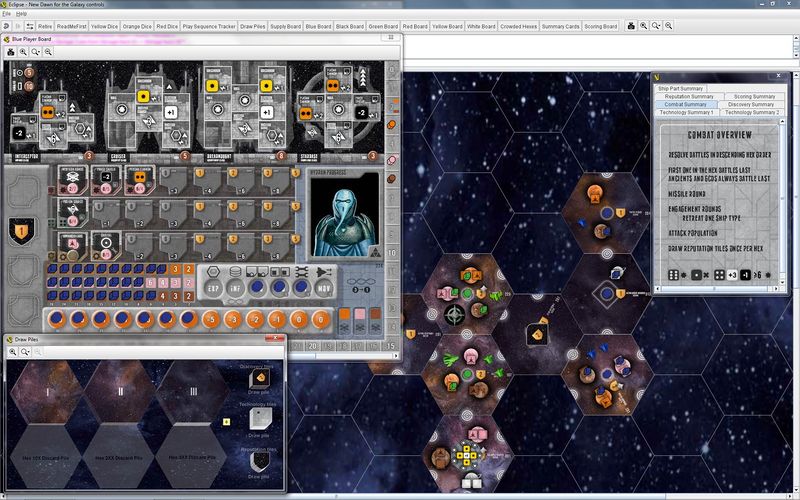
Task: Open the File menu
Action: click(6, 14)
